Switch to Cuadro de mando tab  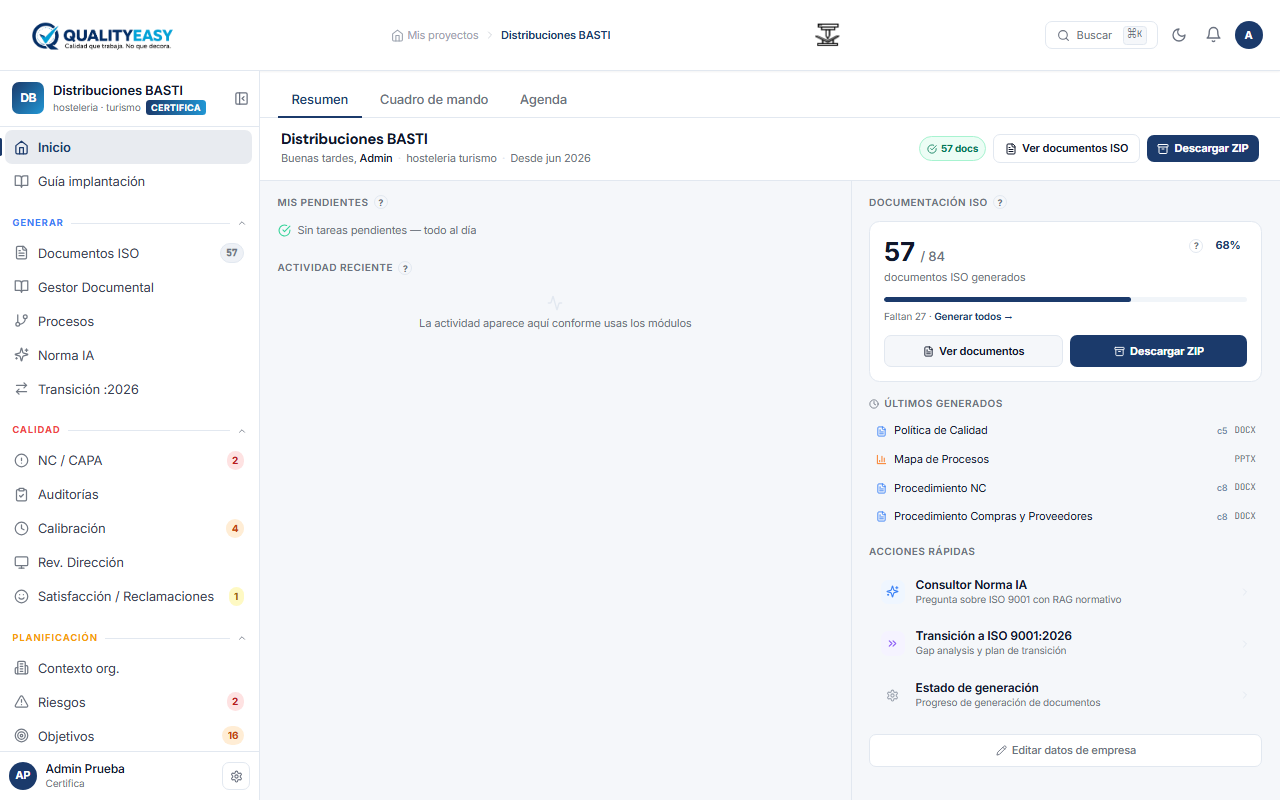click(434, 99)
